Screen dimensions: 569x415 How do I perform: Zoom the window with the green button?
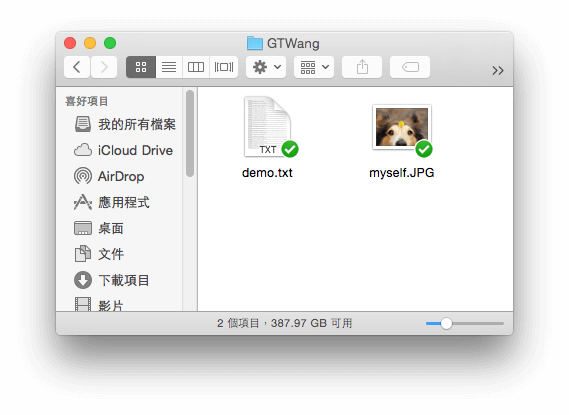point(110,43)
